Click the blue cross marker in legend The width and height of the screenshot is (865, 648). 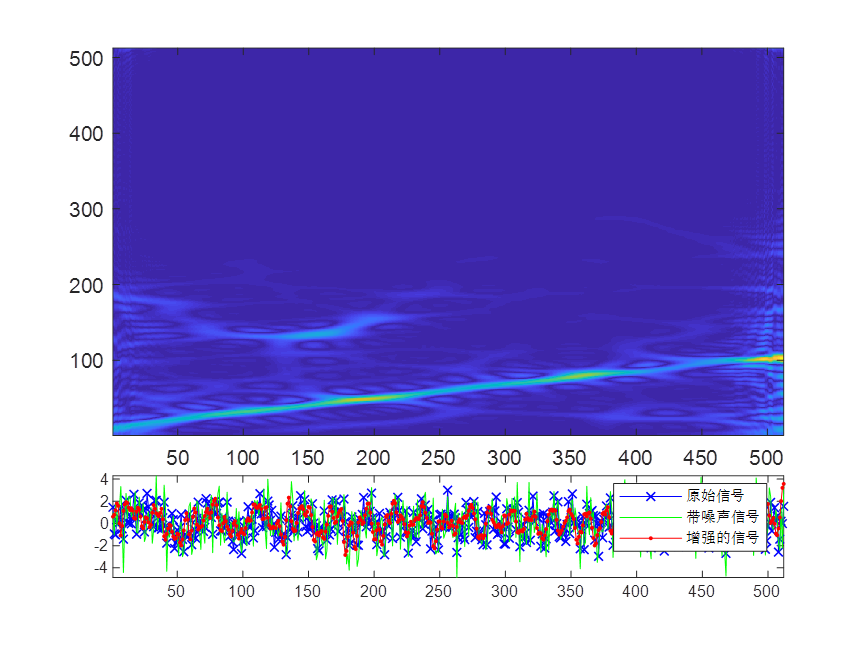[x=649, y=496]
